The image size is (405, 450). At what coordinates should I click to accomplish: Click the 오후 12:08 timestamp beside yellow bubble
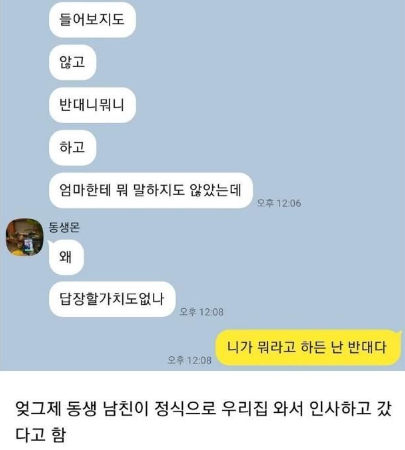189,360
